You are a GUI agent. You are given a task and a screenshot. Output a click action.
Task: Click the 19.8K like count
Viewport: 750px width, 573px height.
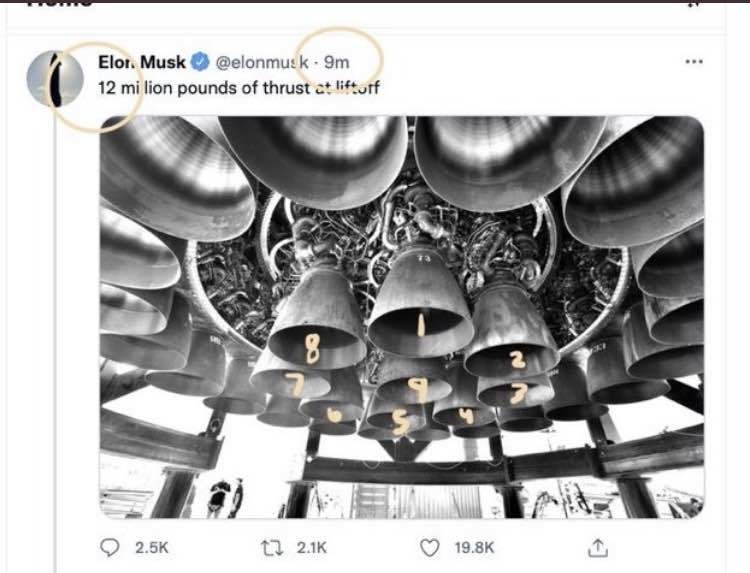[472, 547]
